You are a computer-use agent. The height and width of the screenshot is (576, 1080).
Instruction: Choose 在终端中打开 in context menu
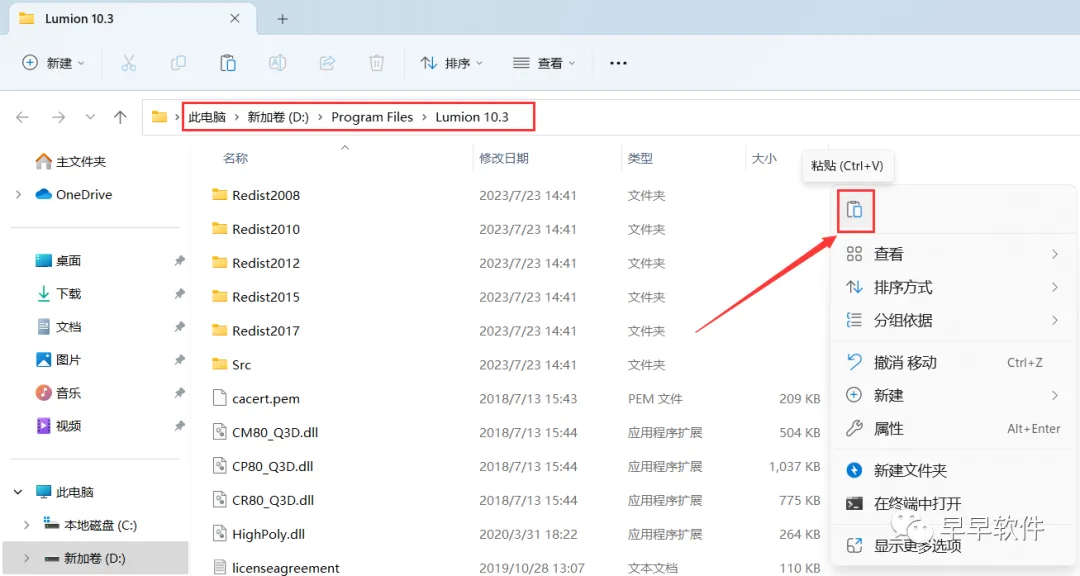(953, 504)
